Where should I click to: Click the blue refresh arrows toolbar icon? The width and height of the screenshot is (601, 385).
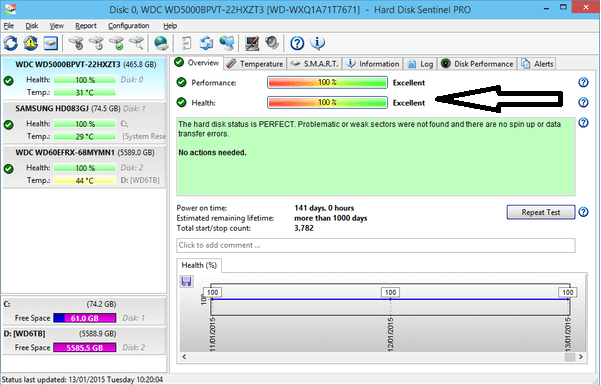11,43
